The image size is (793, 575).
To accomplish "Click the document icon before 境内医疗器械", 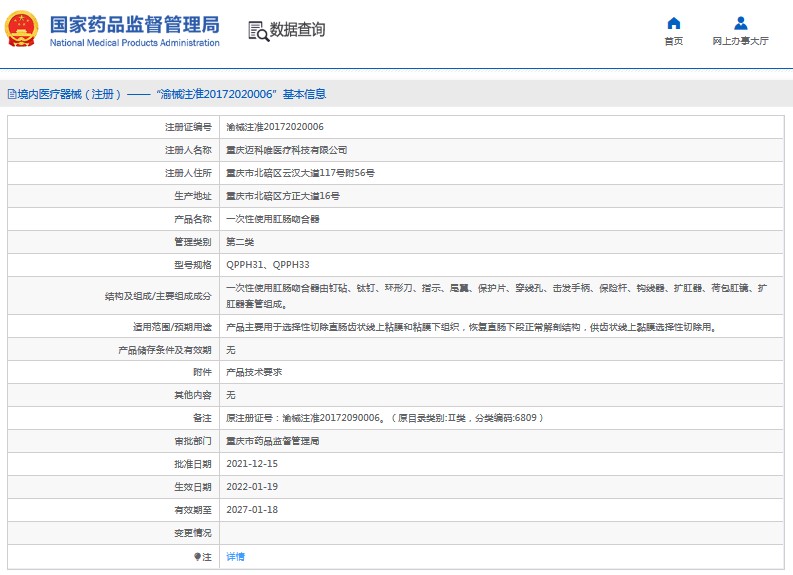I will (x=11, y=94).
